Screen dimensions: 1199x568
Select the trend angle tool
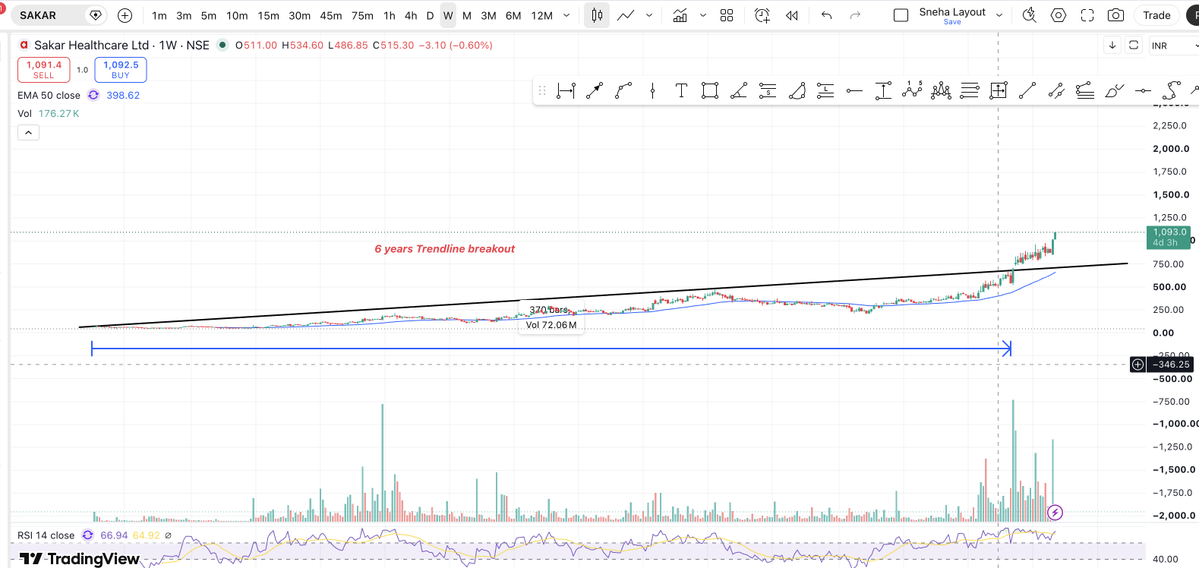(739, 91)
